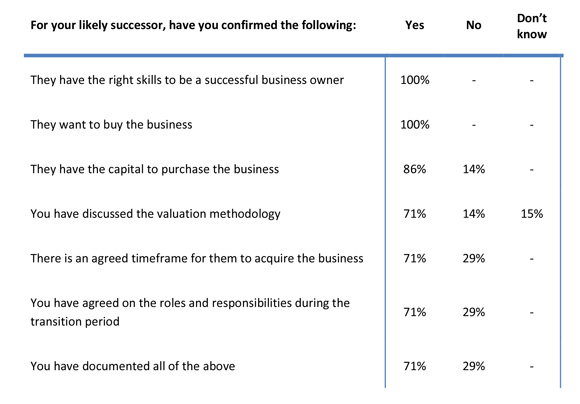Image resolution: width=580 pixels, height=404 pixels.
Task: Click 29% No for roles and responsibilities
Action: (x=474, y=312)
